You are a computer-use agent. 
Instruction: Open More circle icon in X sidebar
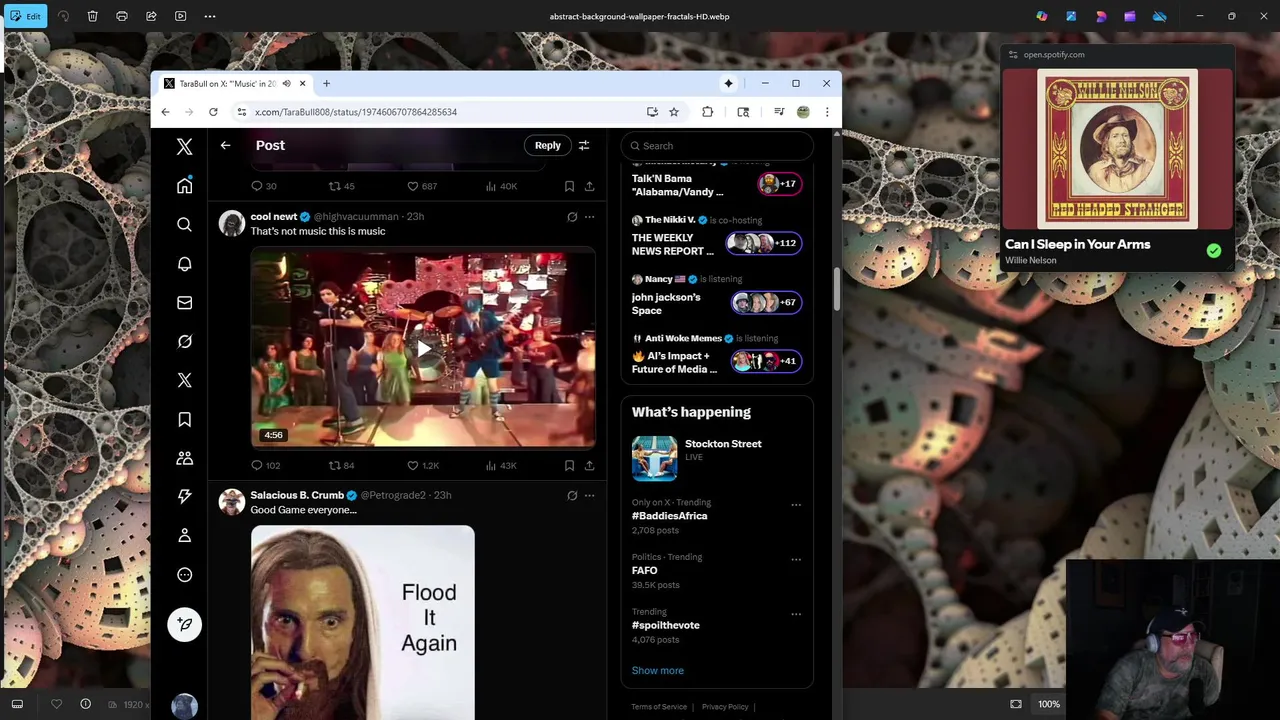coord(184,575)
